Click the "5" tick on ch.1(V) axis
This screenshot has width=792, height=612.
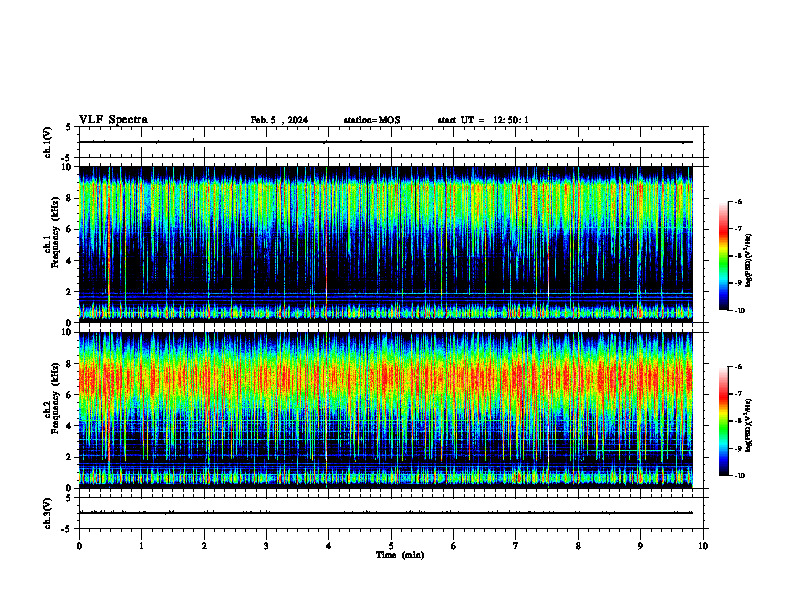pos(69,127)
